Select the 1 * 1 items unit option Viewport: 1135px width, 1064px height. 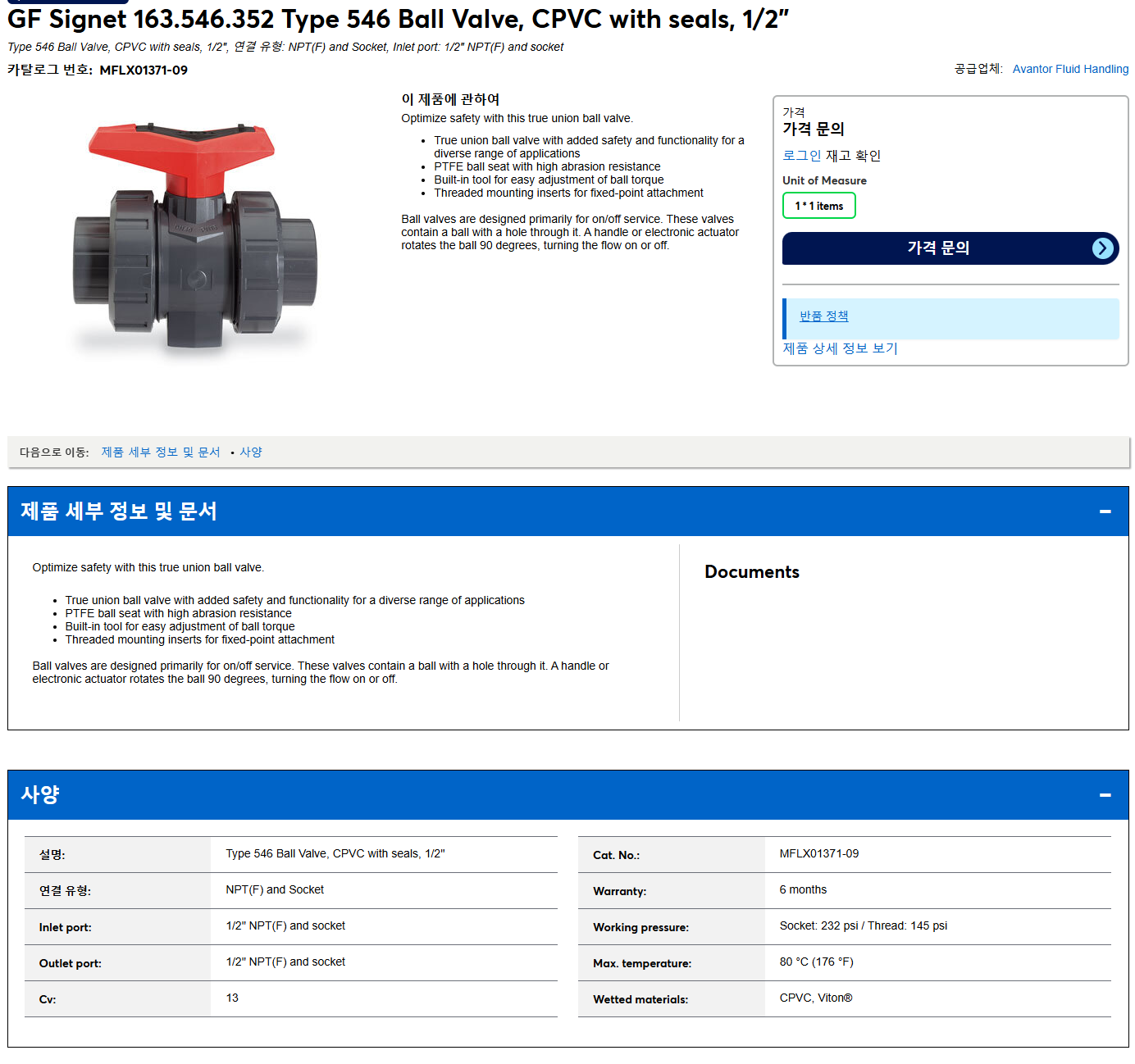click(818, 206)
